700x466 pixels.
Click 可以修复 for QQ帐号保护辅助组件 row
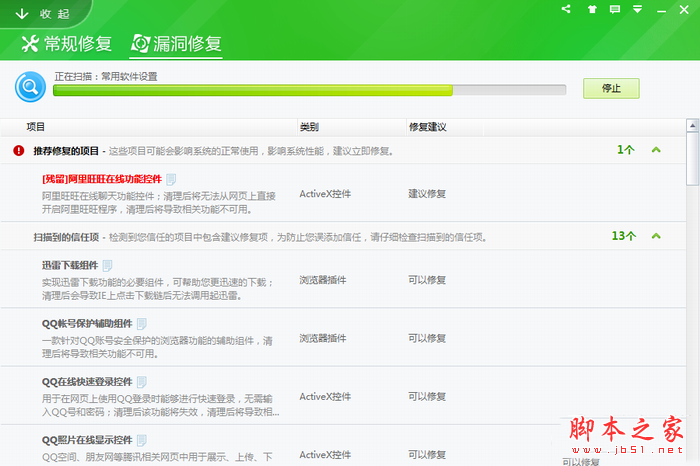427,338
